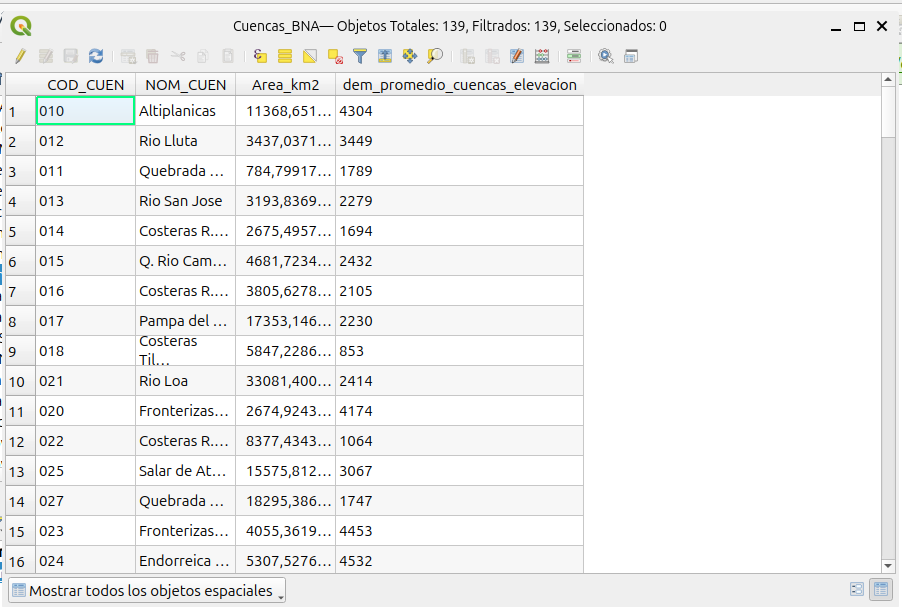Invert the current feature selection
This screenshot has width=902, height=607.
pyautogui.click(x=310, y=57)
